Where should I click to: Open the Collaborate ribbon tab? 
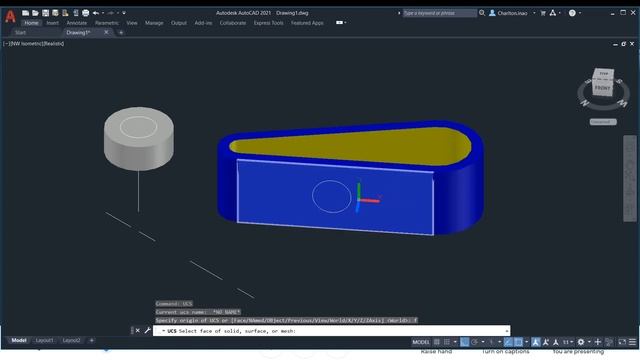pyautogui.click(x=233, y=23)
